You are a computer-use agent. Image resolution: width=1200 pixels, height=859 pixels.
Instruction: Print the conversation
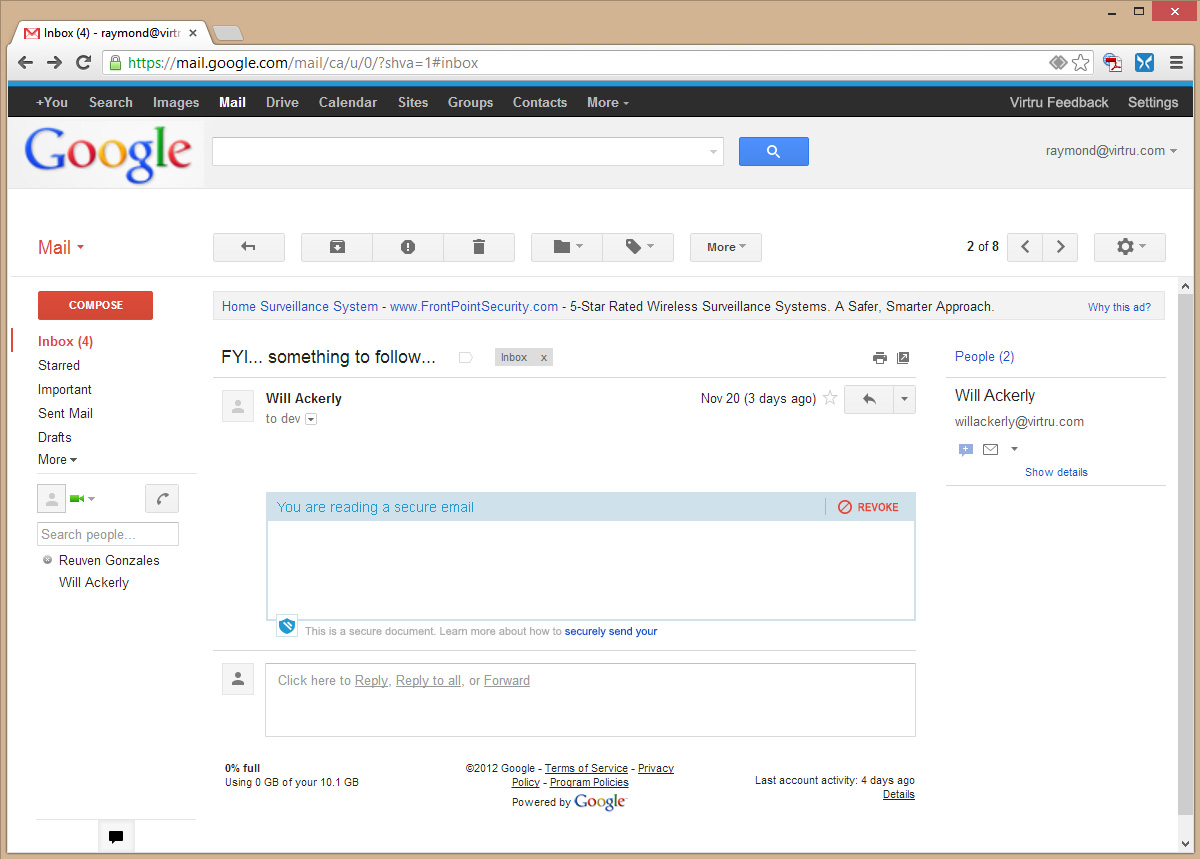point(880,358)
